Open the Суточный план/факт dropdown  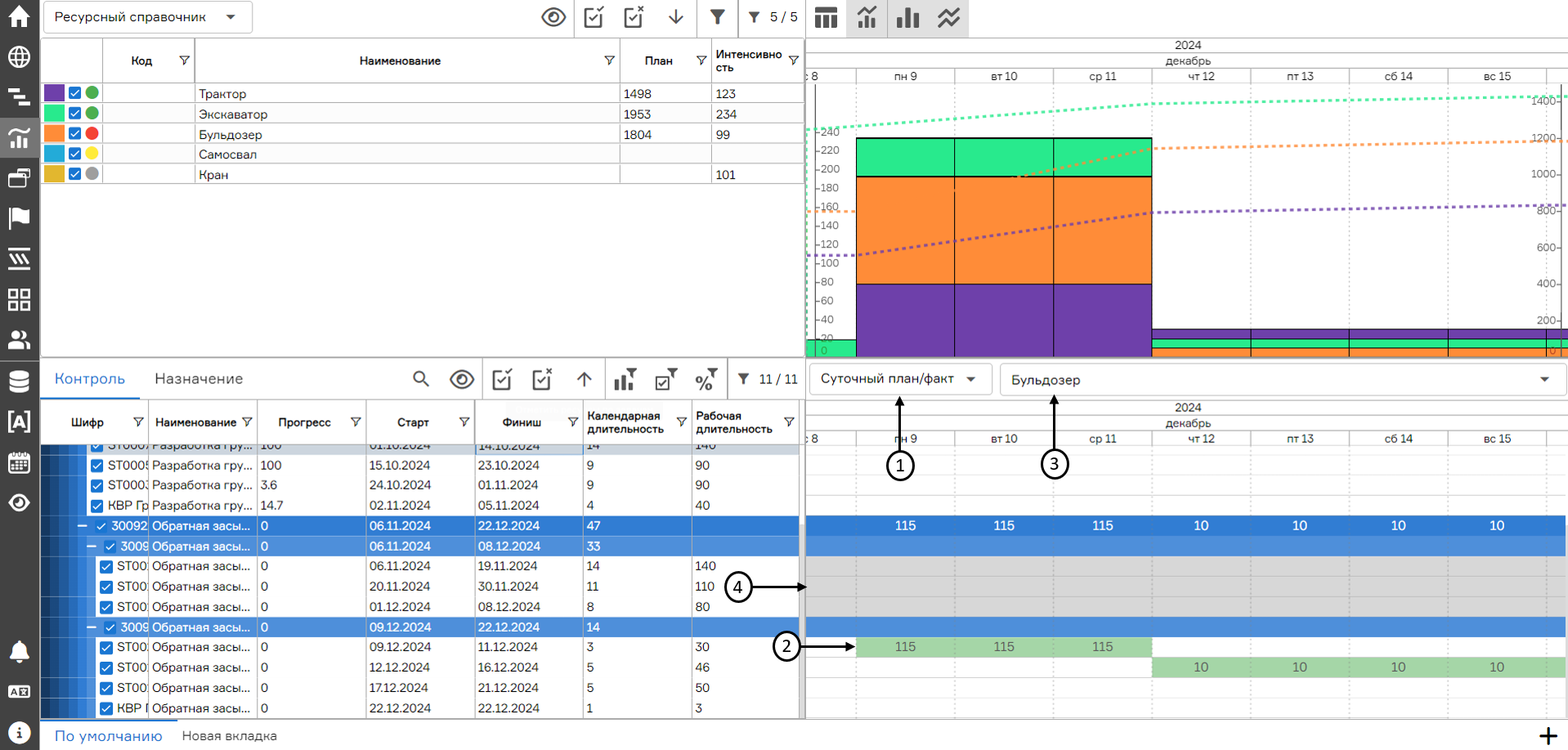(x=900, y=379)
